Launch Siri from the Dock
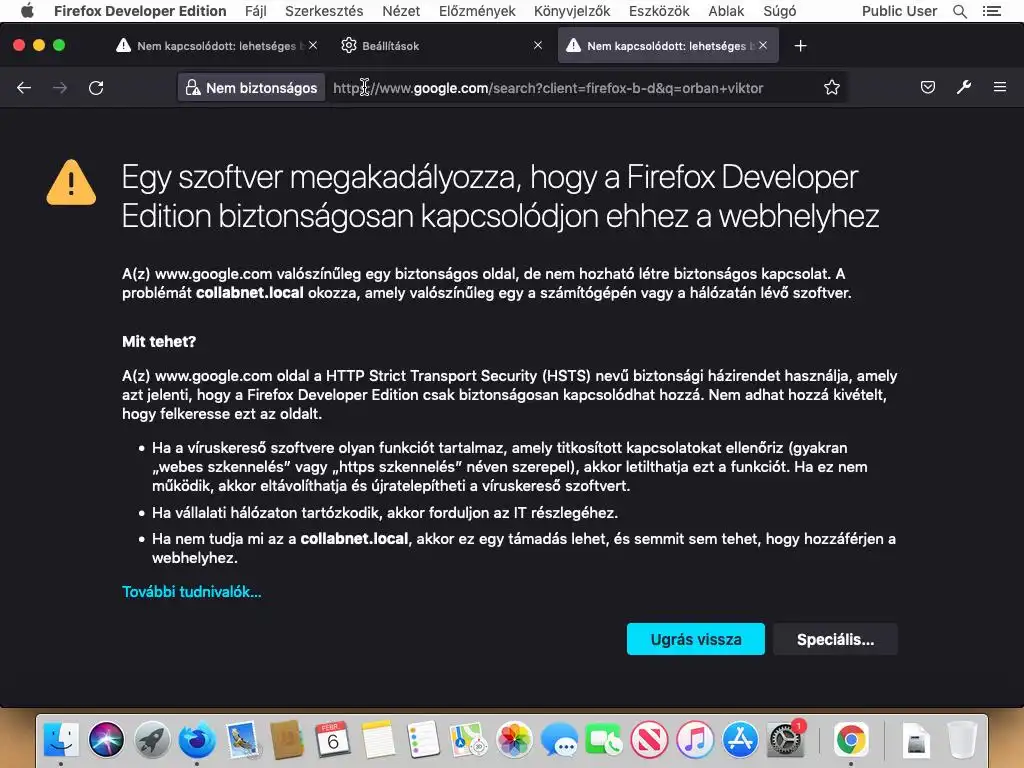 106,740
